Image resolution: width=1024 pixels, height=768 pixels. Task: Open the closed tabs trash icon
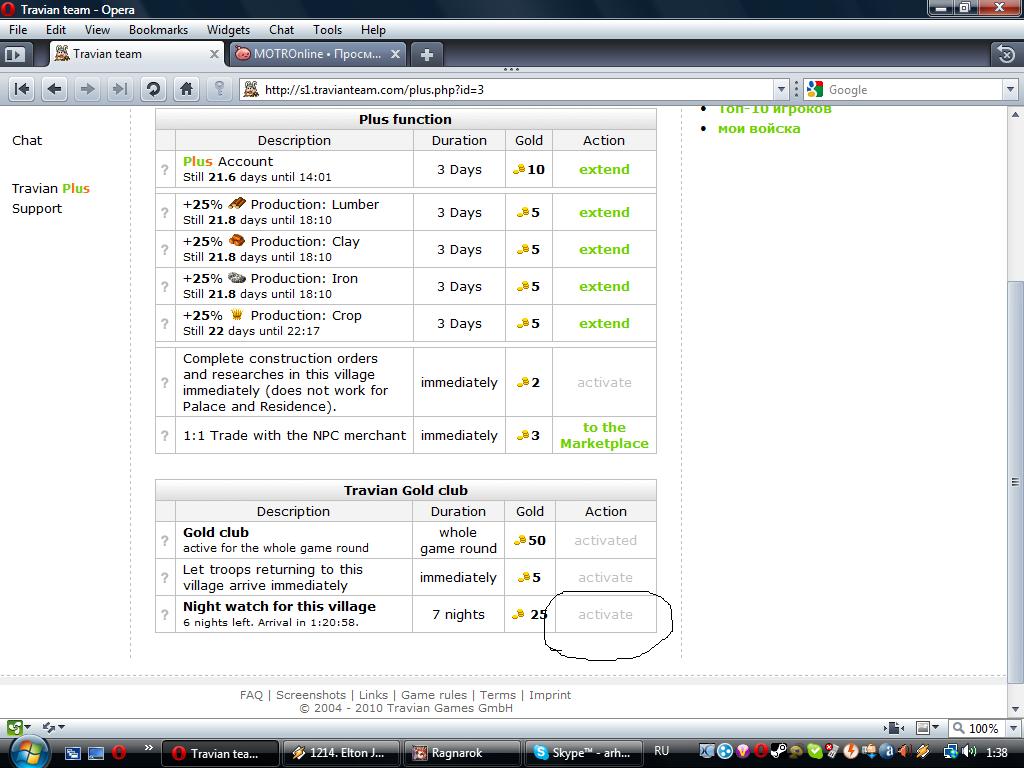[1006, 54]
